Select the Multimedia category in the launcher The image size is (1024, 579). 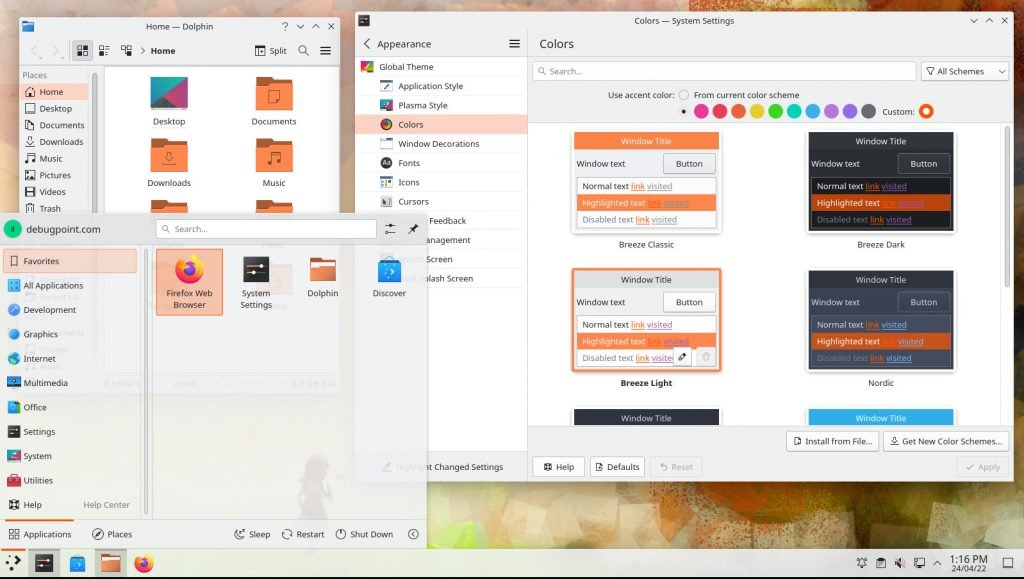click(71, 383)
